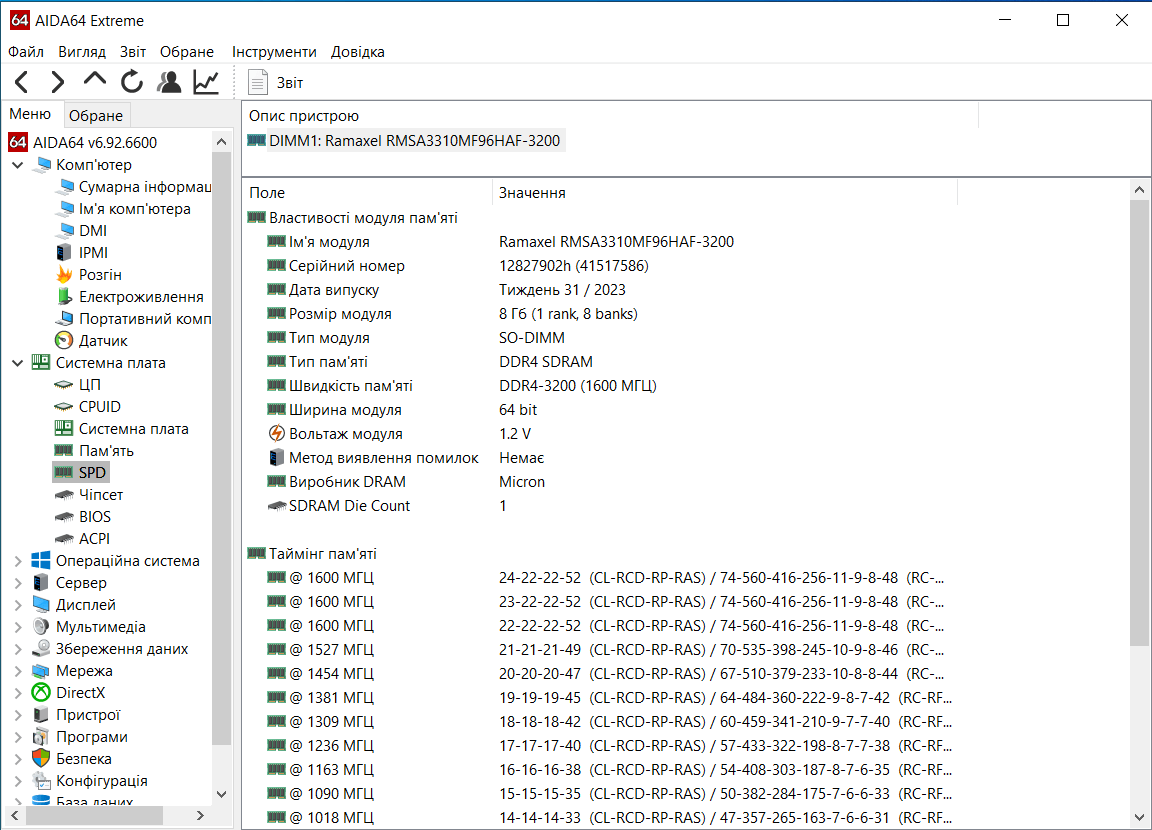Expand the Сервер tree node
The height and width of the screenshot is (830, 1152).
18,582
